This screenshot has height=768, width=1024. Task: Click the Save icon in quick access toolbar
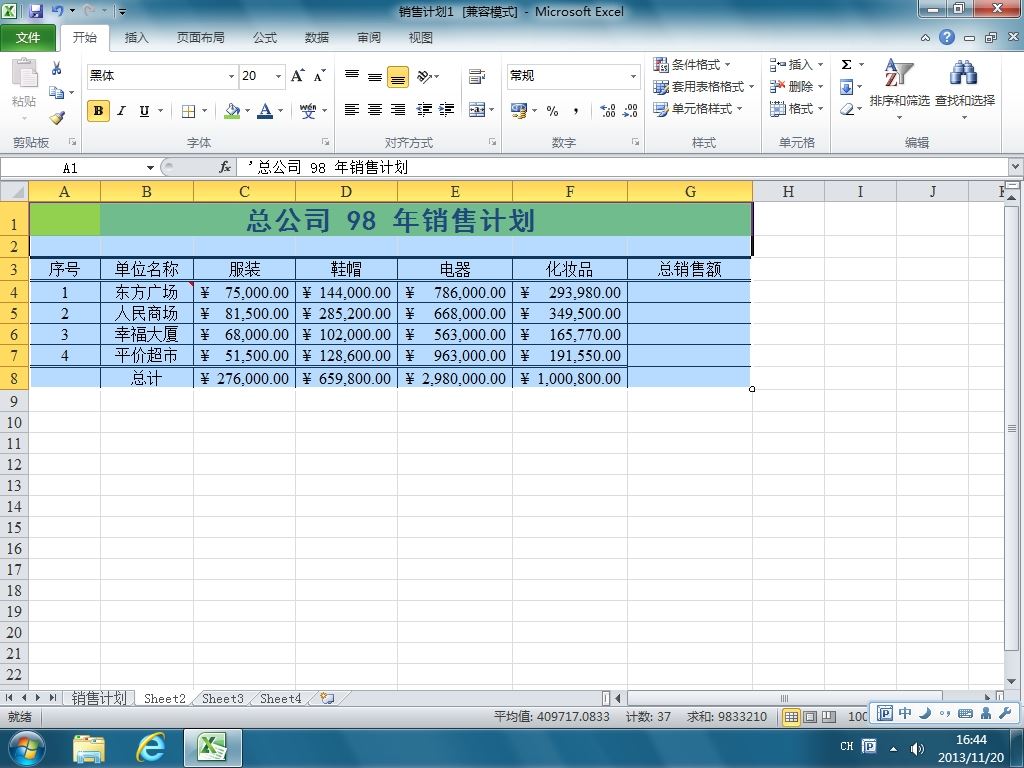coord(36,11)
